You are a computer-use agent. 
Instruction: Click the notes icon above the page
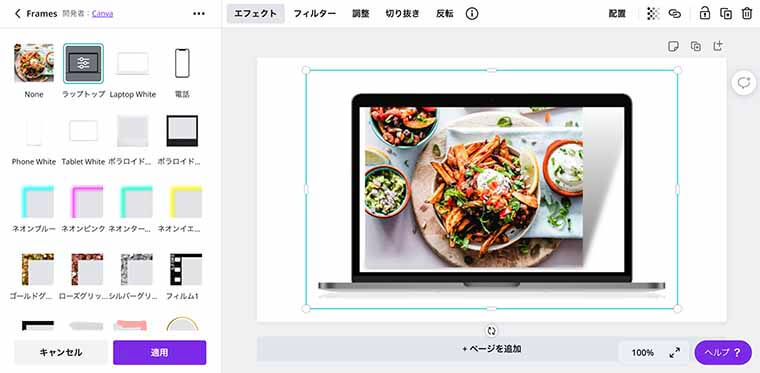point(673,46)
